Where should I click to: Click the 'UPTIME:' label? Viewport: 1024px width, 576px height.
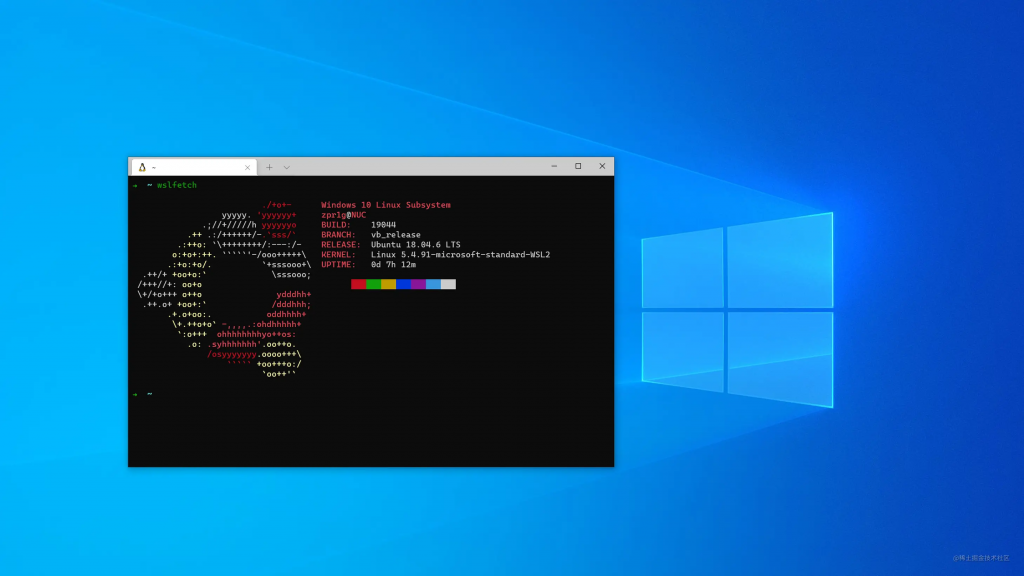[338, 264]
